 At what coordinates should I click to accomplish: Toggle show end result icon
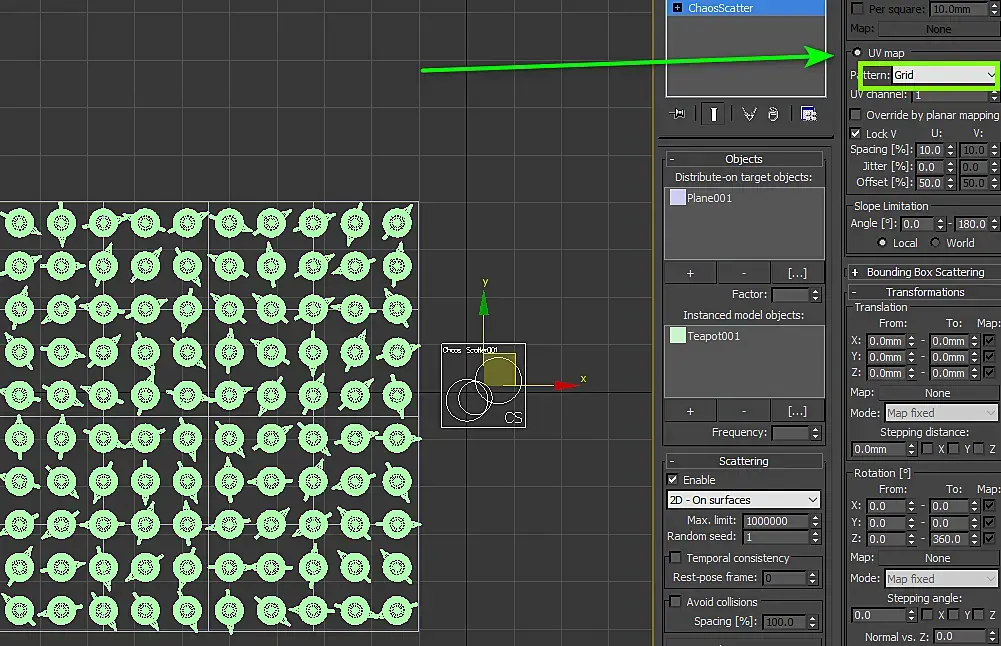click(x=714, y=114)
